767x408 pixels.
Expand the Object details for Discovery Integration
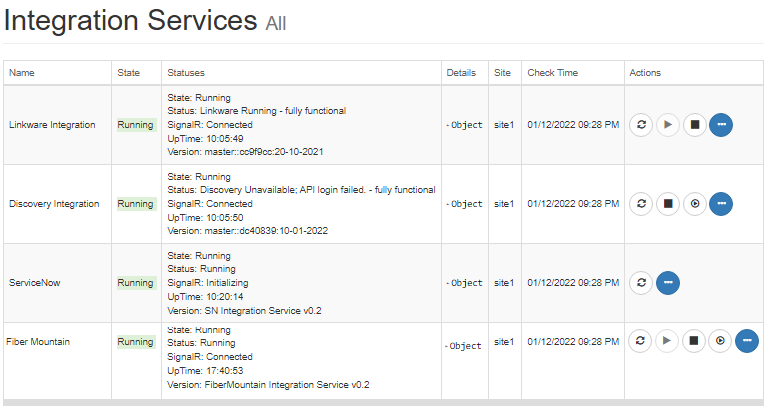click(464, 204)
